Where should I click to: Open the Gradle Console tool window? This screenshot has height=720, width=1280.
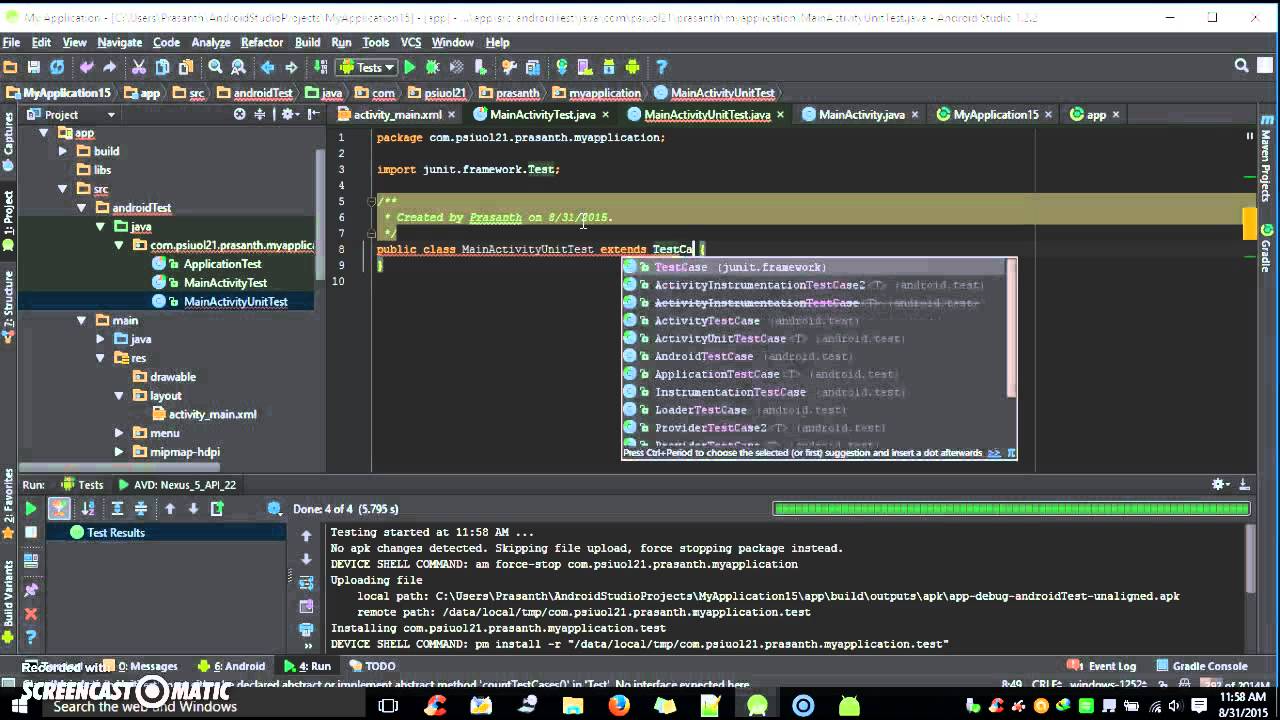tap(1201, 666)
